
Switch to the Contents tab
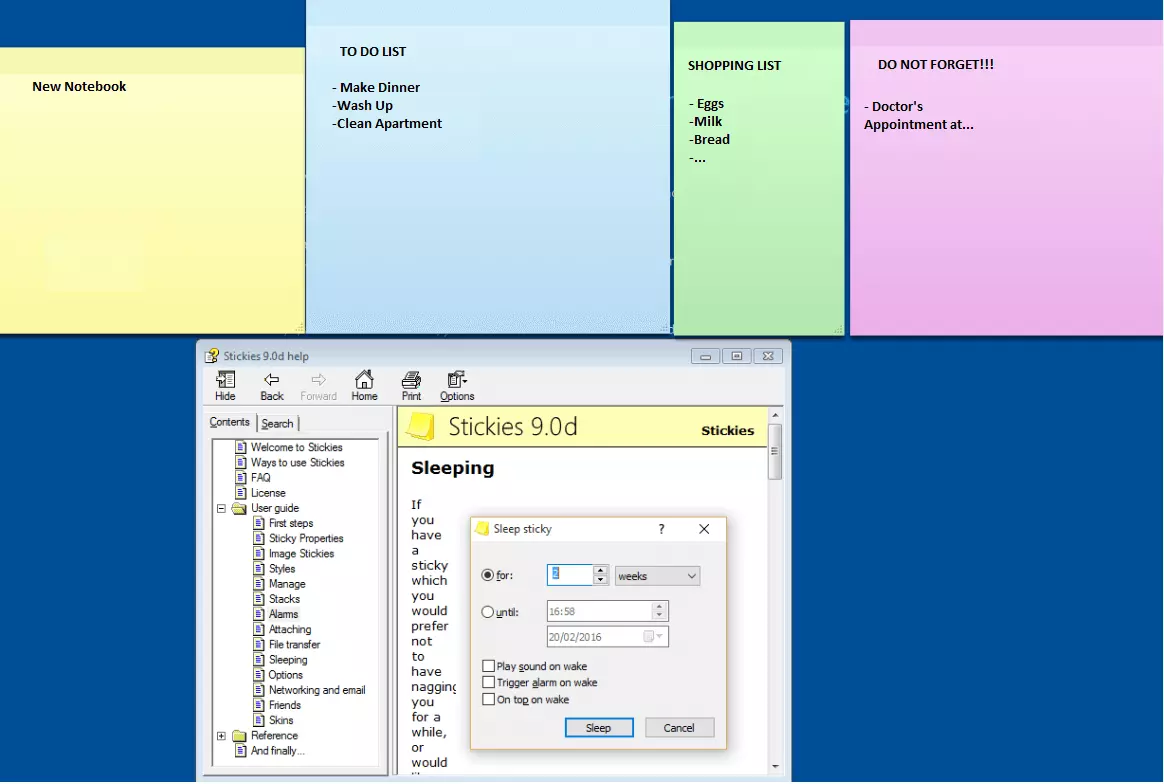[230, 422]
